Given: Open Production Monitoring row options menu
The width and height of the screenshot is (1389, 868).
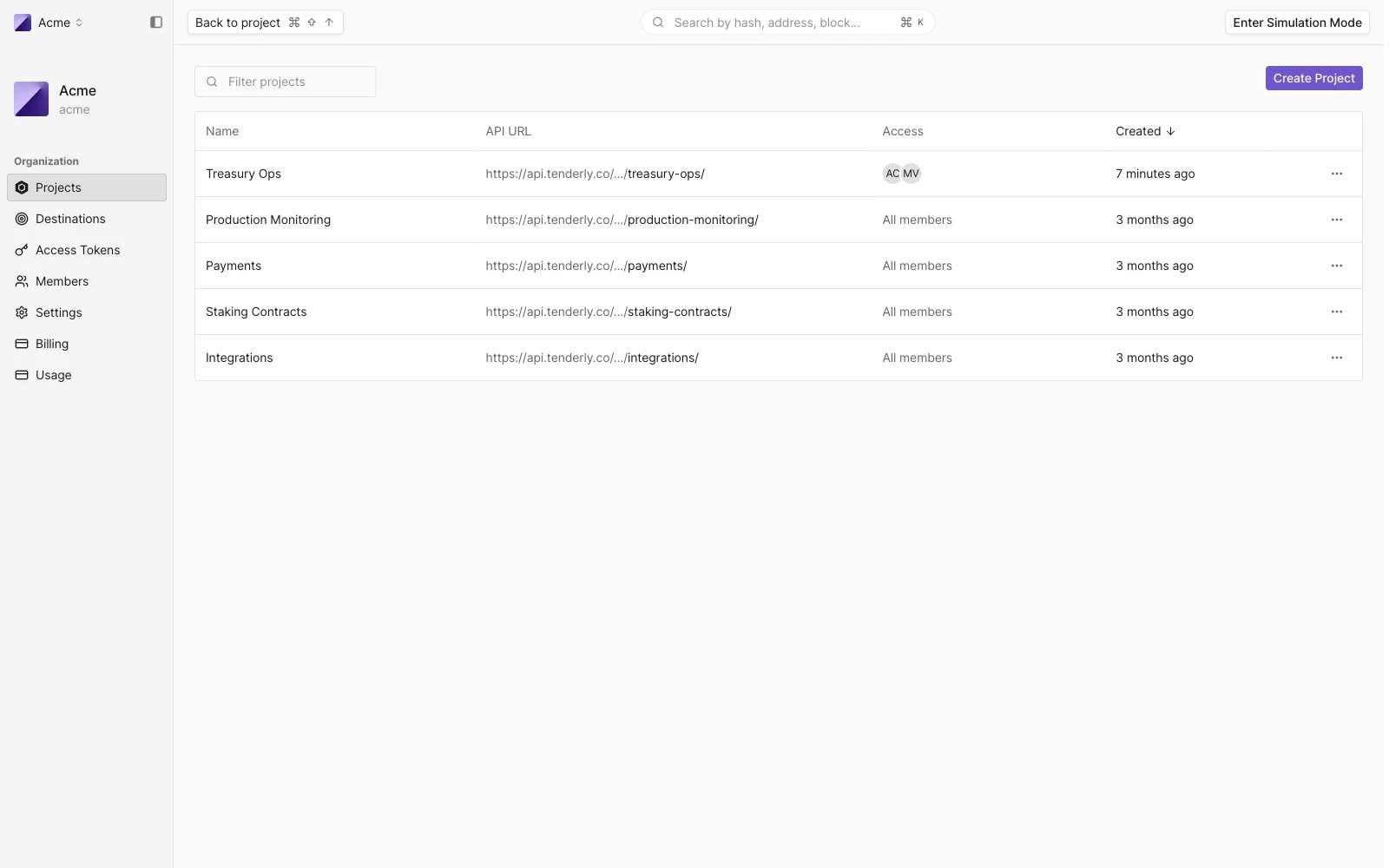Looking at the screenshot, I should (x=1336, y=220).
